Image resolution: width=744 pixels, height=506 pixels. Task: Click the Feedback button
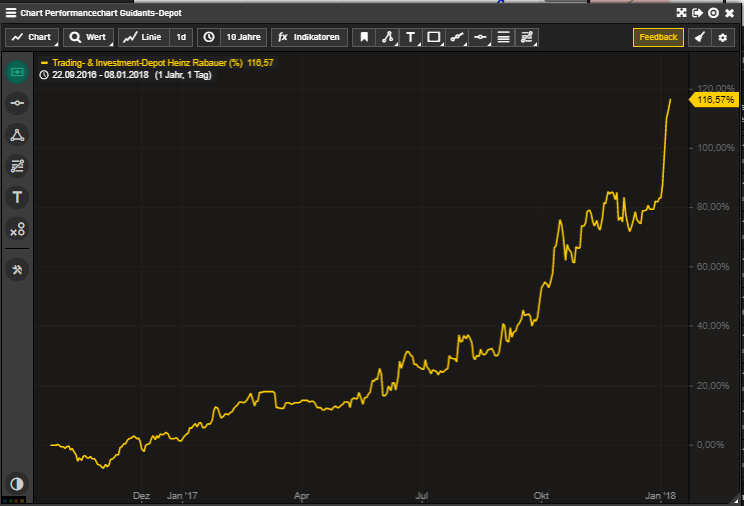click(658, 37)
